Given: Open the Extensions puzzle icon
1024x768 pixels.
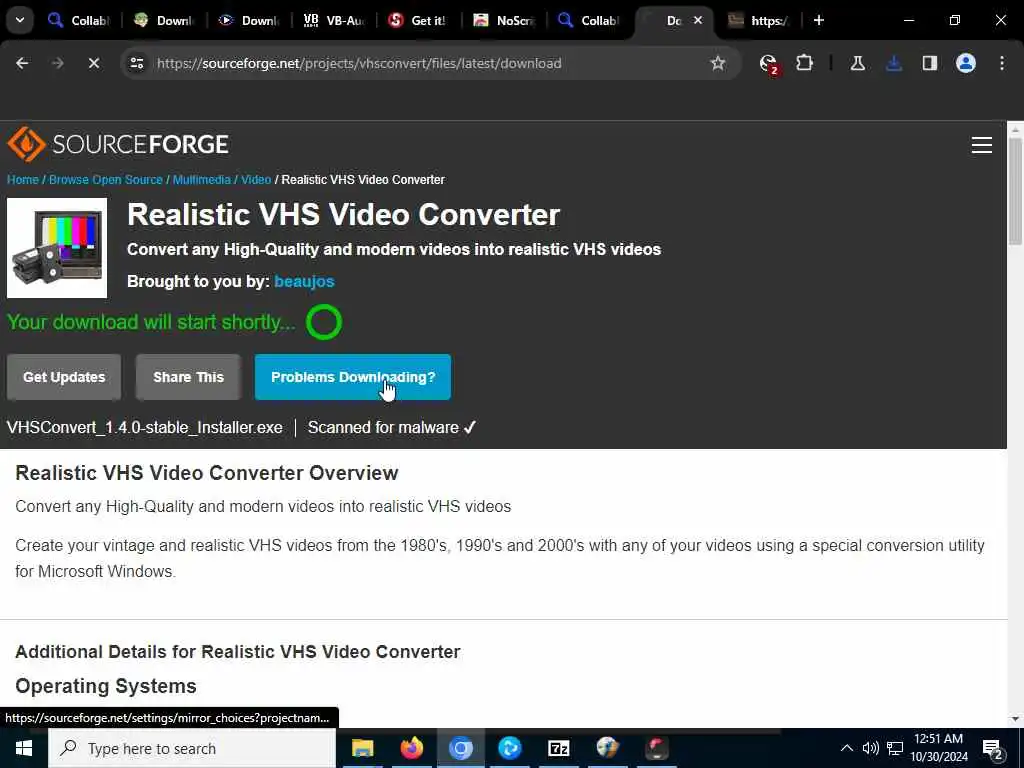Looking at the screenshot, I should click(x=805, y=63).
